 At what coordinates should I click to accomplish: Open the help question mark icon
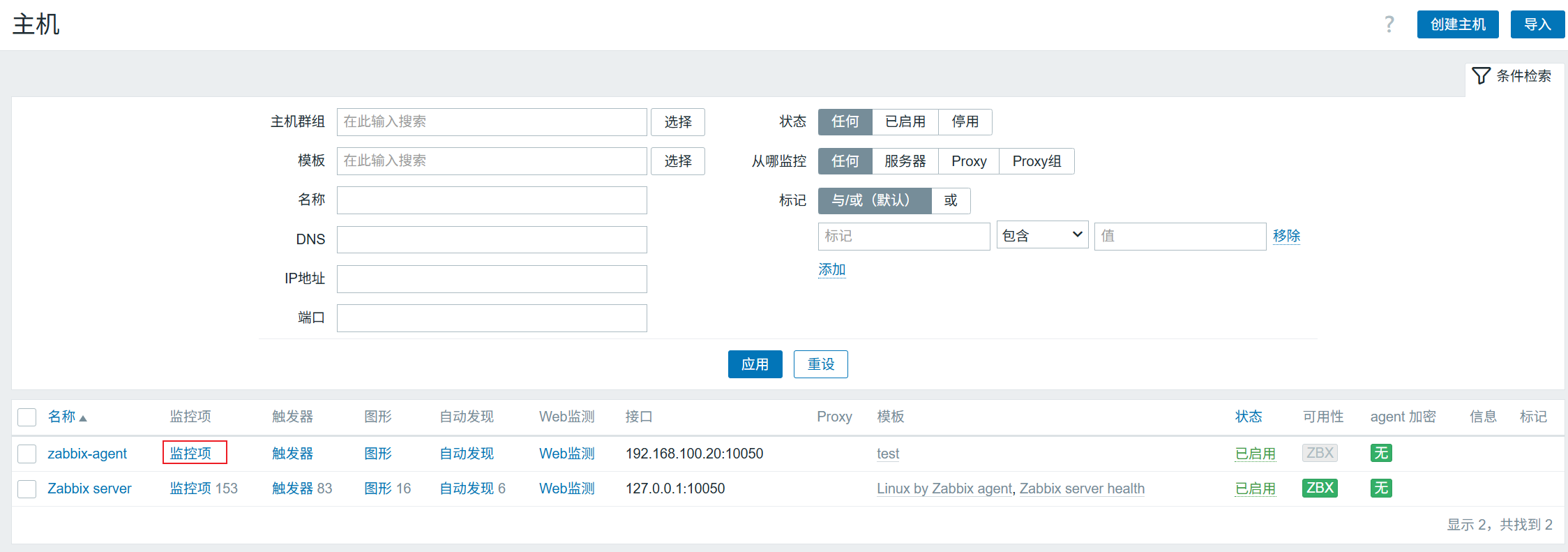pos(1389,24)
